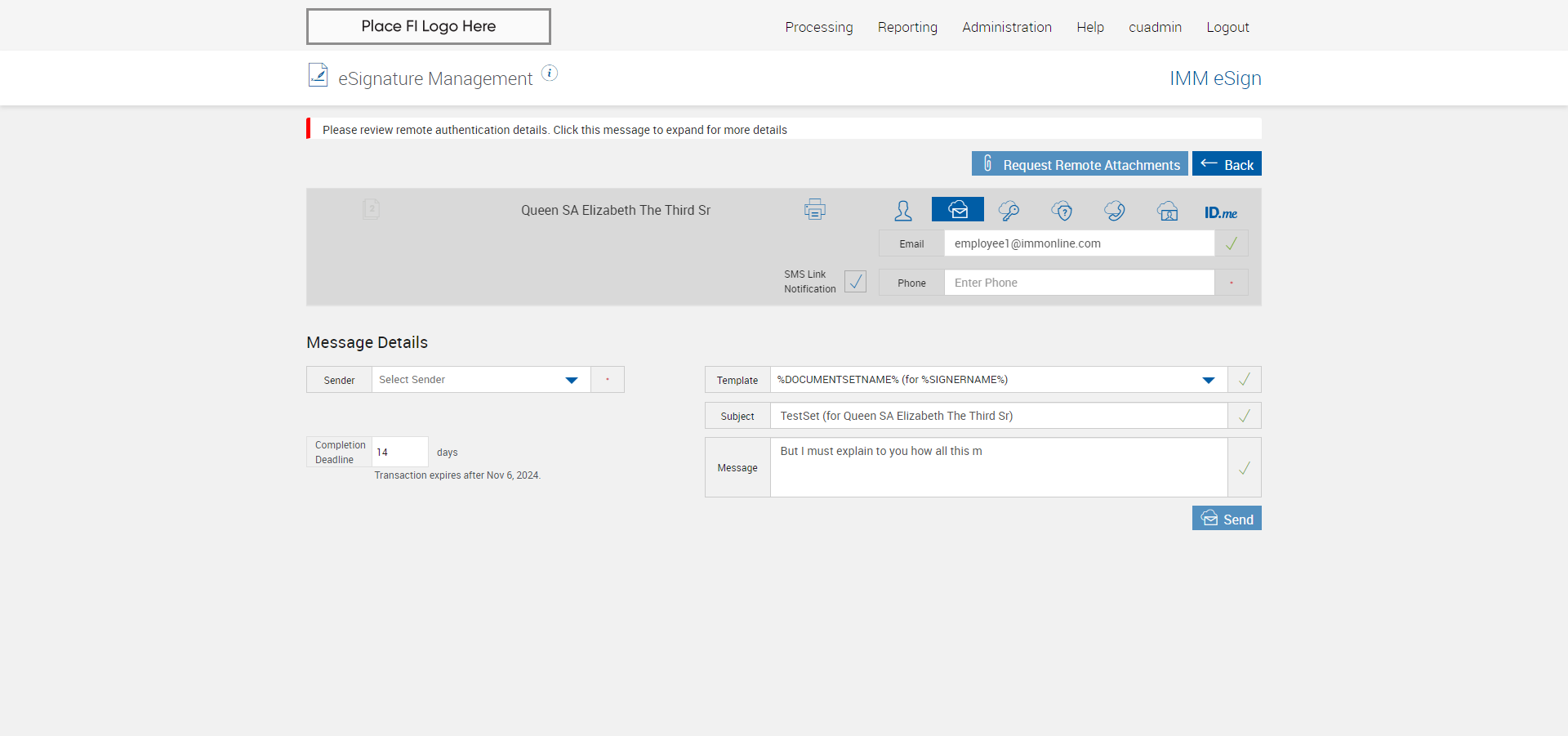Click the signer name Queen SA Elizabeth The Third Sr
Screen dimensions: 1568x736
(x=616, y=210)
